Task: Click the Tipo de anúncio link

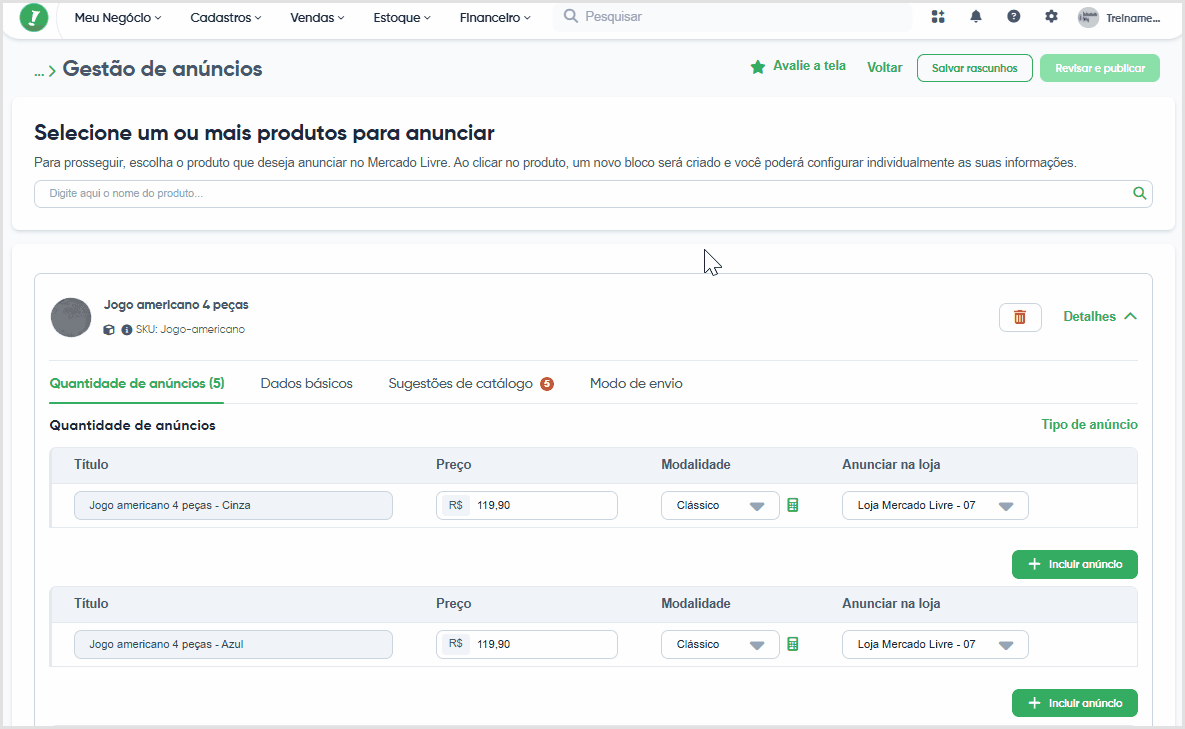Action: coord(1089,425)
